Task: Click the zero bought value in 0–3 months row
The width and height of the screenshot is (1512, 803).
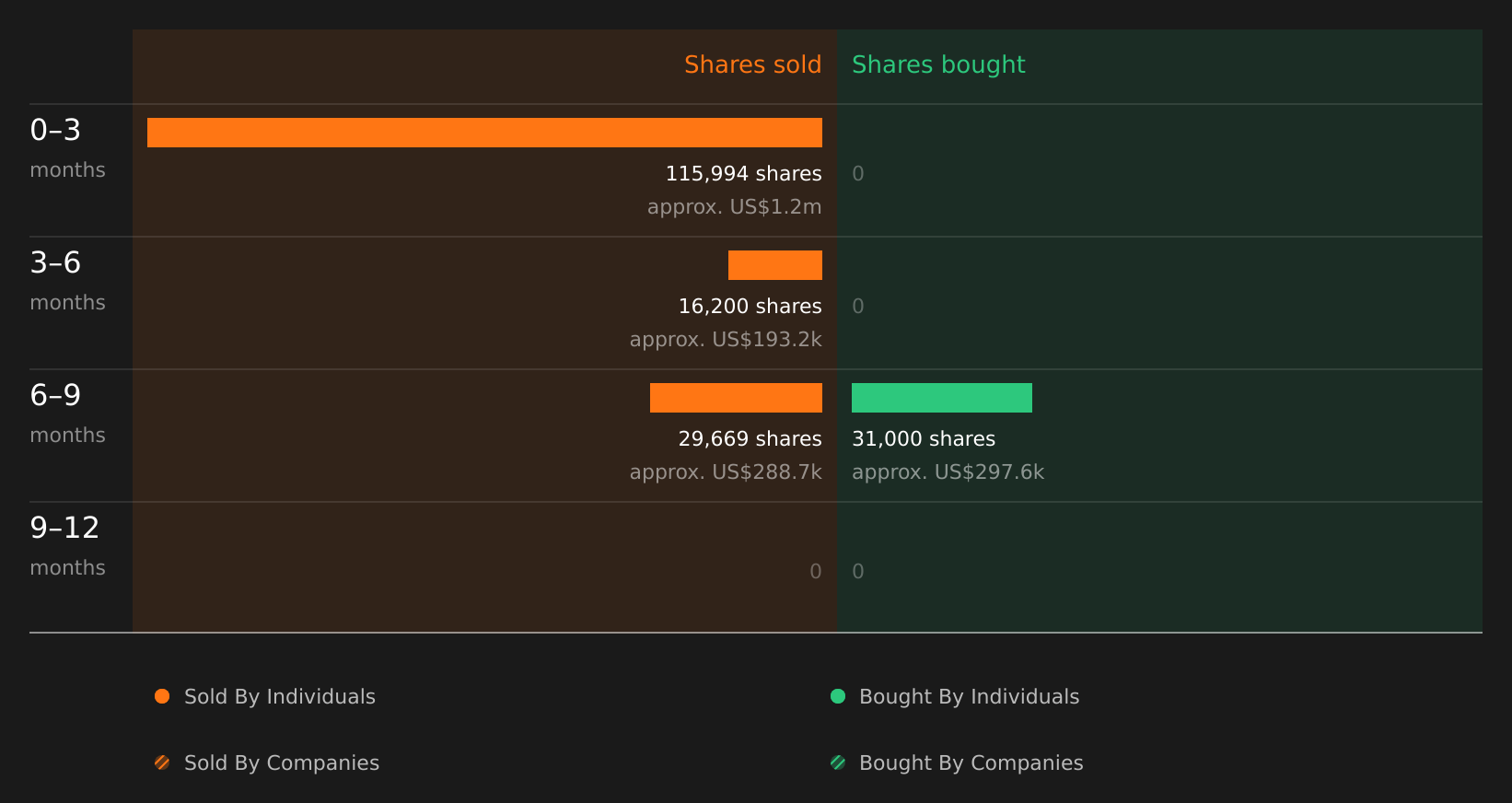Action: [858, 173]
